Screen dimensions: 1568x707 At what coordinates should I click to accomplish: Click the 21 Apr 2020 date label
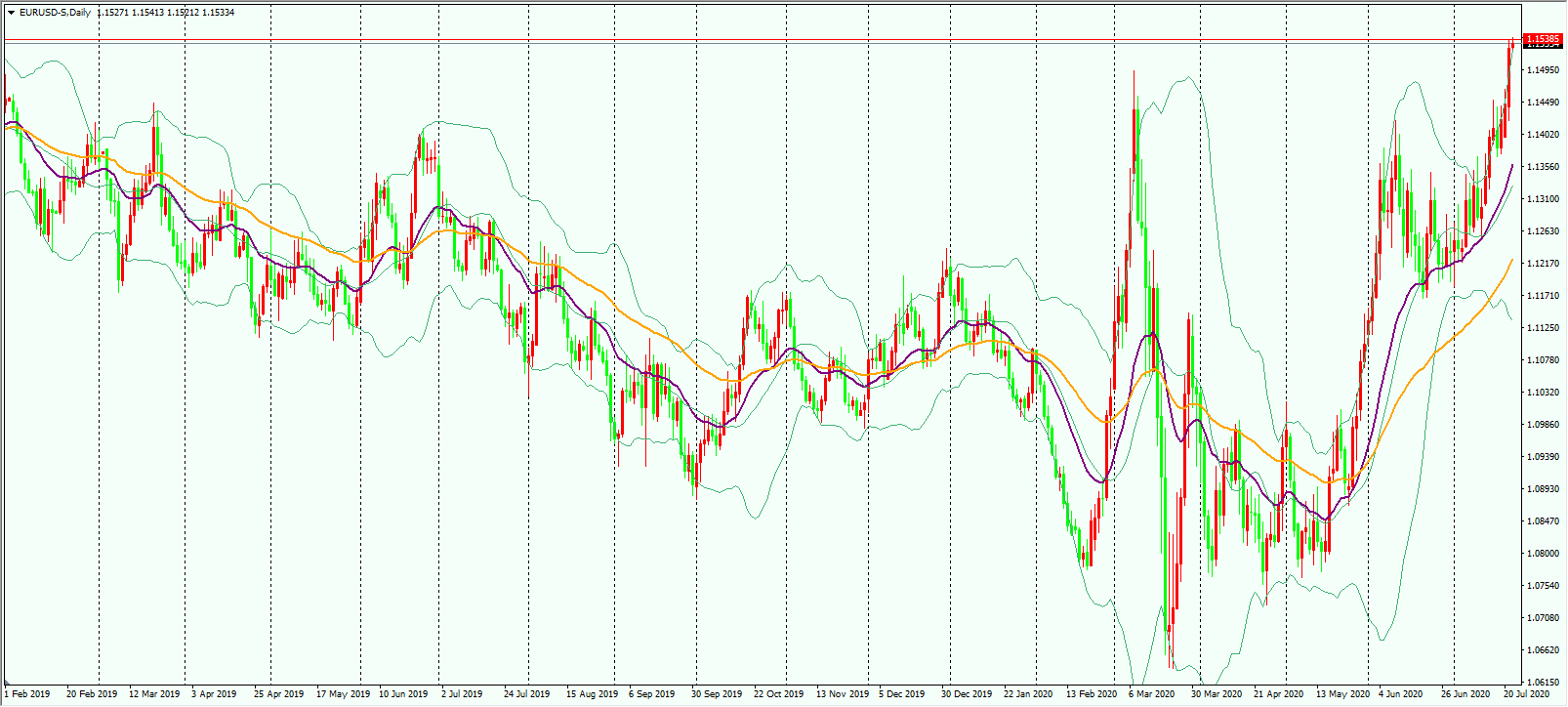click(1279, 694)
